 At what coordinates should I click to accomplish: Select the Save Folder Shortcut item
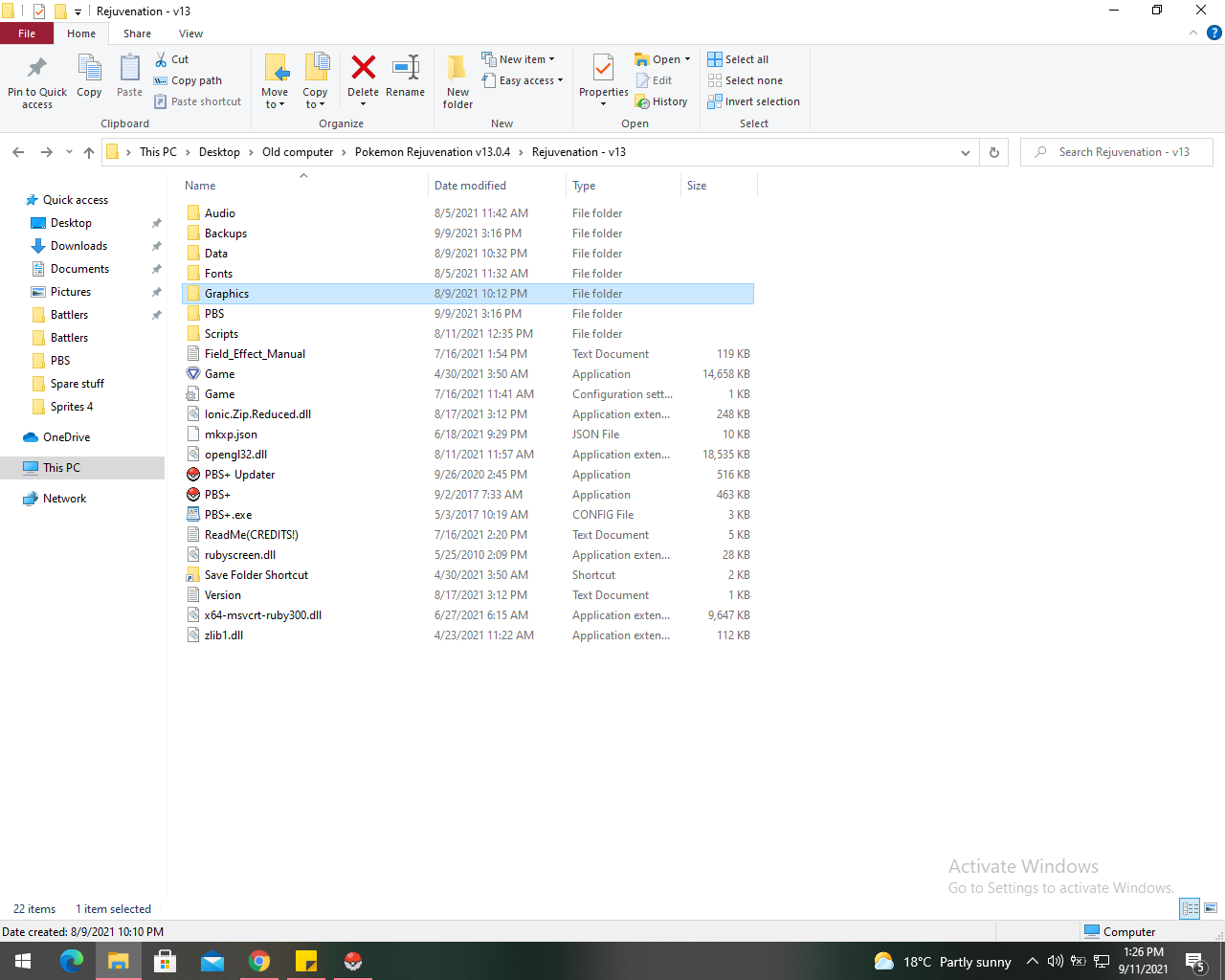pyautogui.click(x=256, y=575)
